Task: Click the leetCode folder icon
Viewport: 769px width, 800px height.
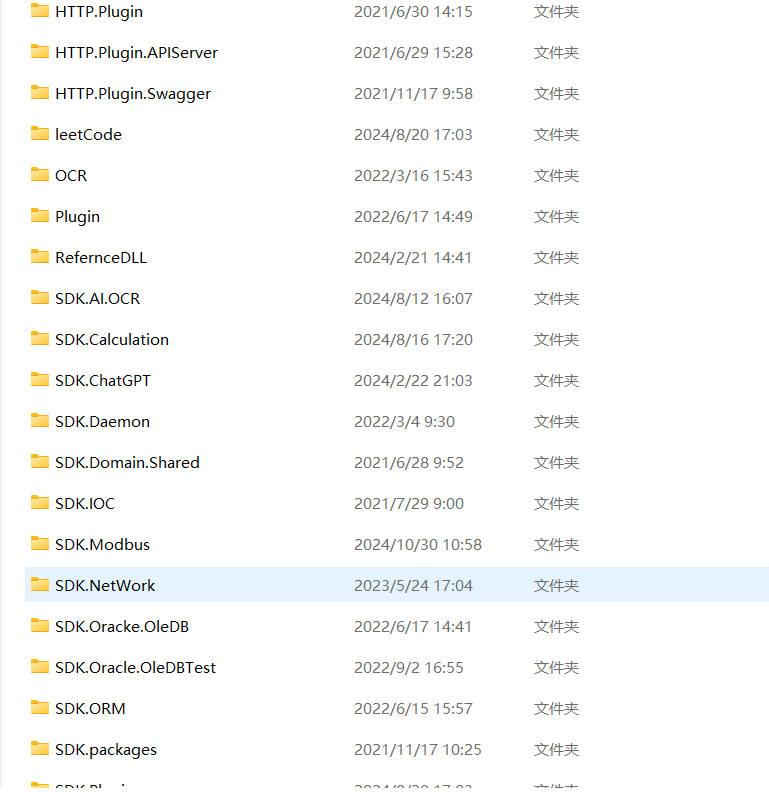Action: [x=40, y=134]
